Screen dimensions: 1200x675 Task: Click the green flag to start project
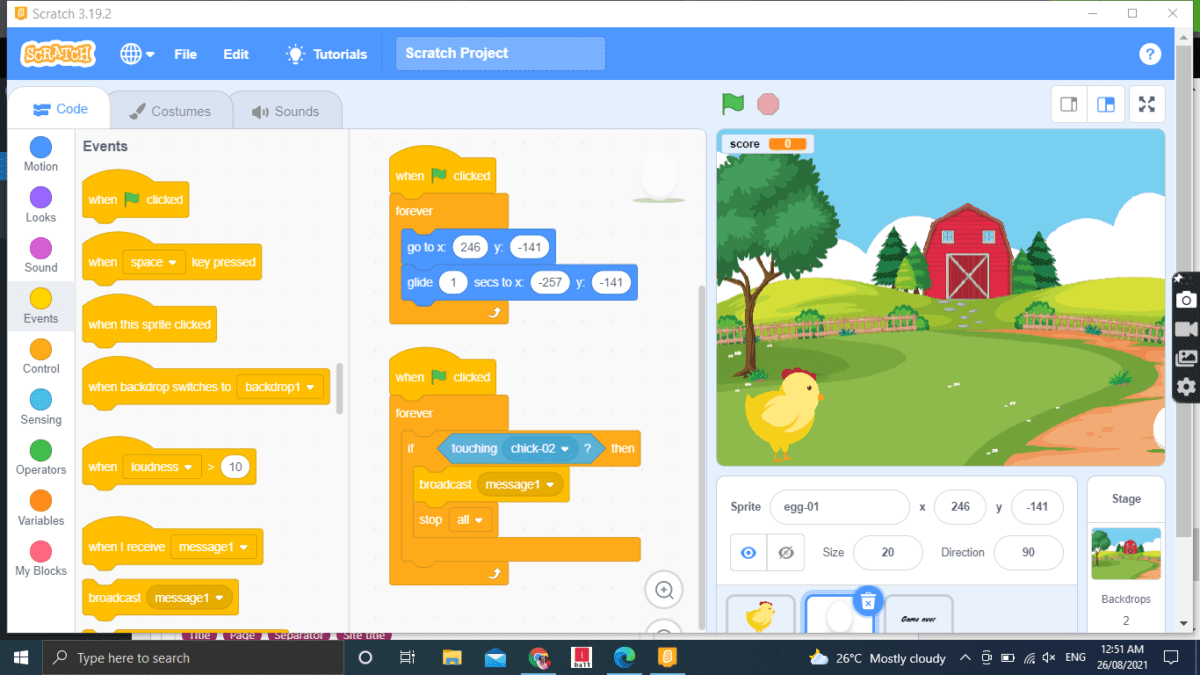733,103
